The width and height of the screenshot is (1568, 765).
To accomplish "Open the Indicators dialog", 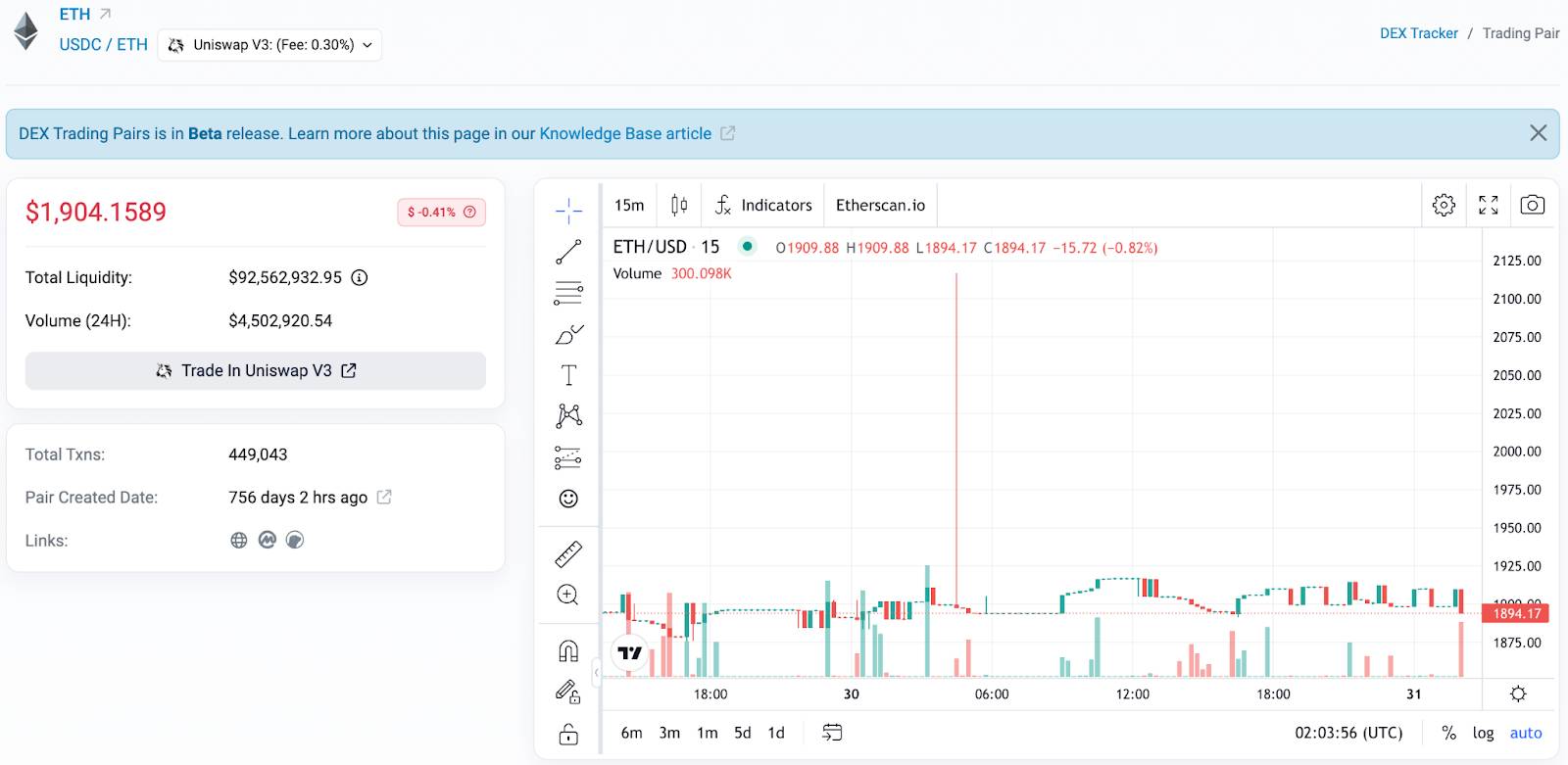I will pos(763,205).
